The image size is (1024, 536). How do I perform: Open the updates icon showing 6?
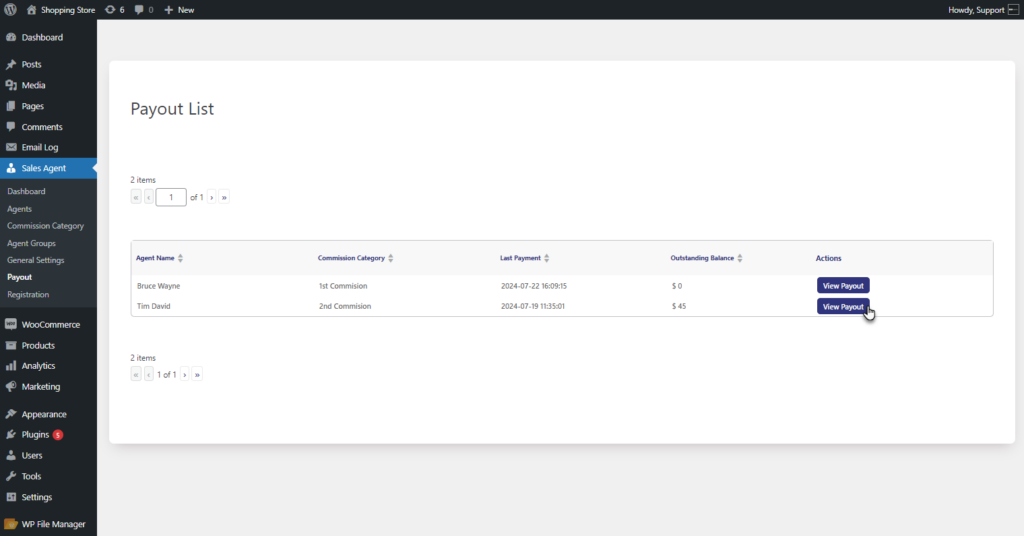click(x=110, y=10)
